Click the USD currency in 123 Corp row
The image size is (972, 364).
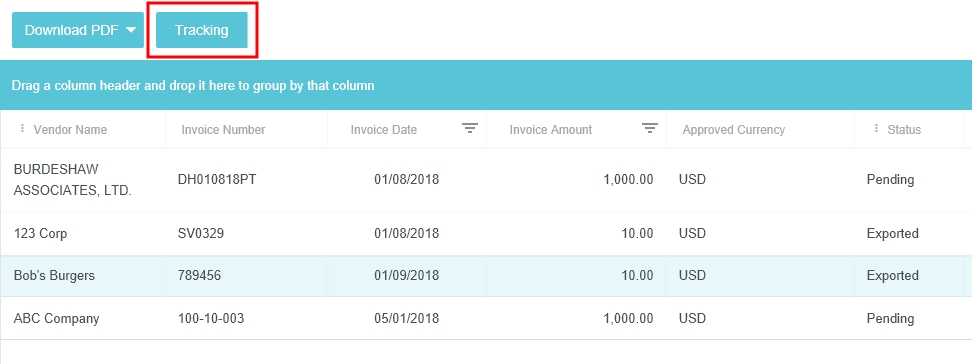[x=692, y=234]
